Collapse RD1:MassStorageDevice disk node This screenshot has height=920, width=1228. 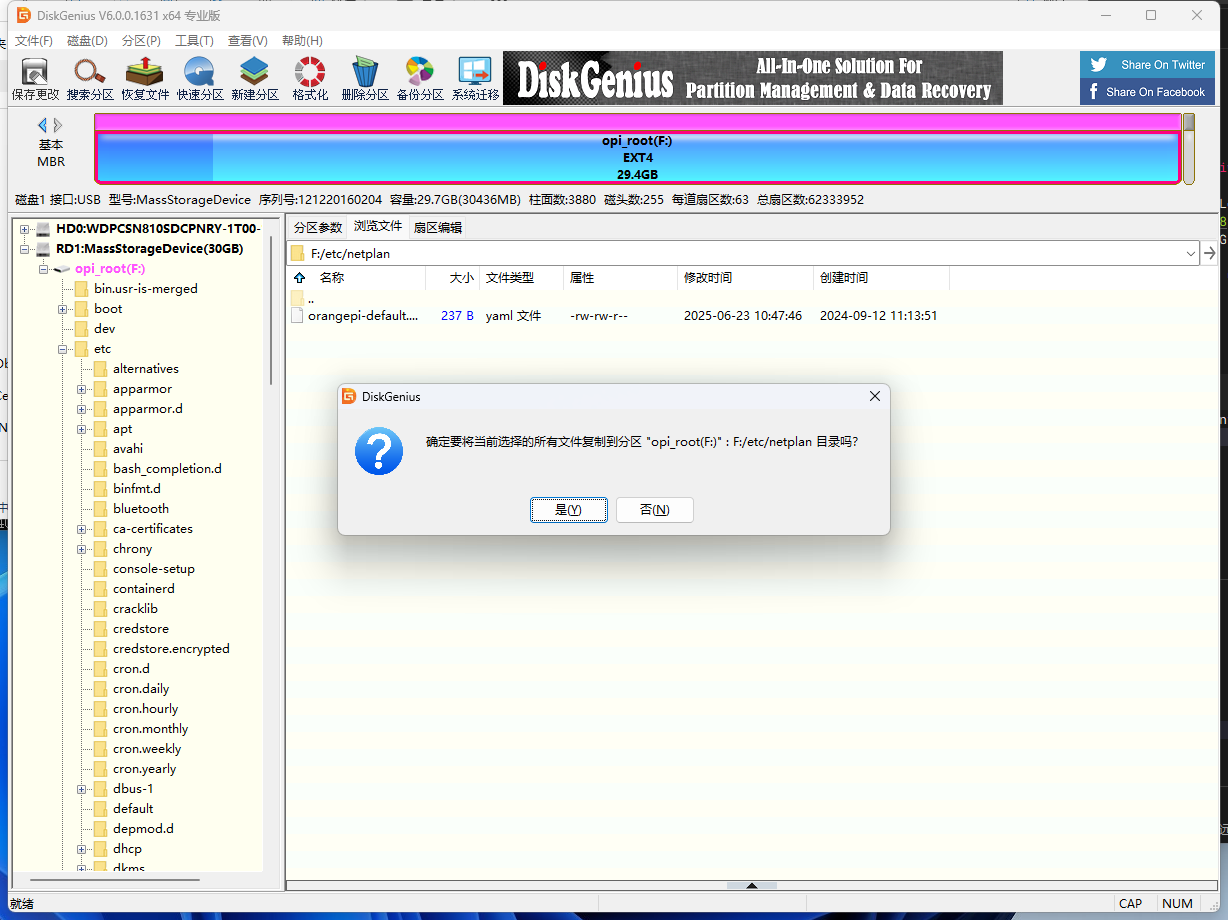click(25, 249)
